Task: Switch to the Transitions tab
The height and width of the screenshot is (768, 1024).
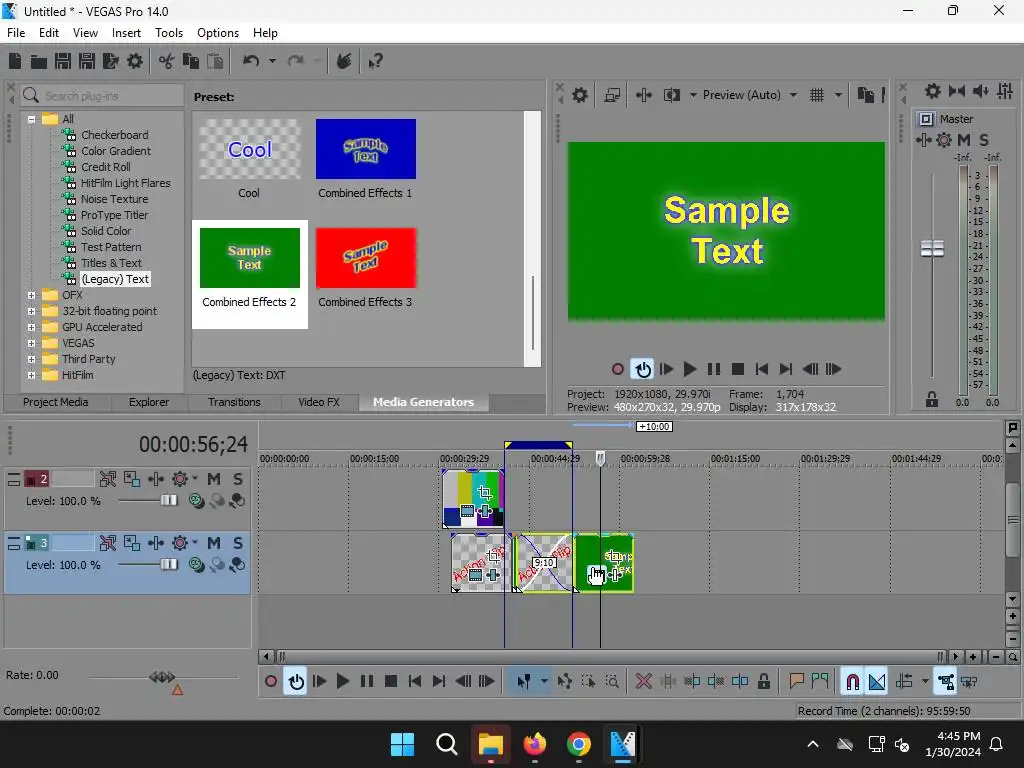Action: 234,402
